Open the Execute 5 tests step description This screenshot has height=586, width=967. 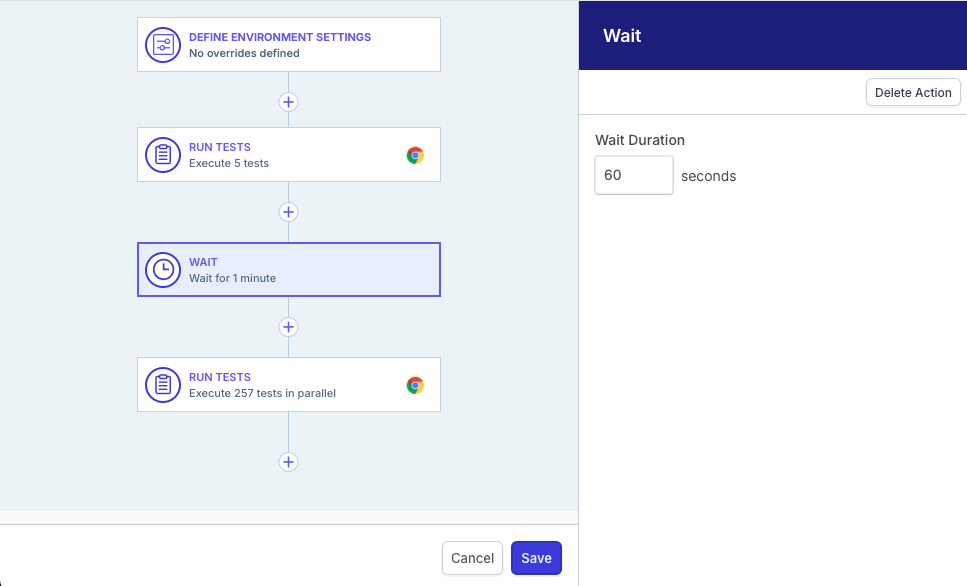click(x=229, y=163)
